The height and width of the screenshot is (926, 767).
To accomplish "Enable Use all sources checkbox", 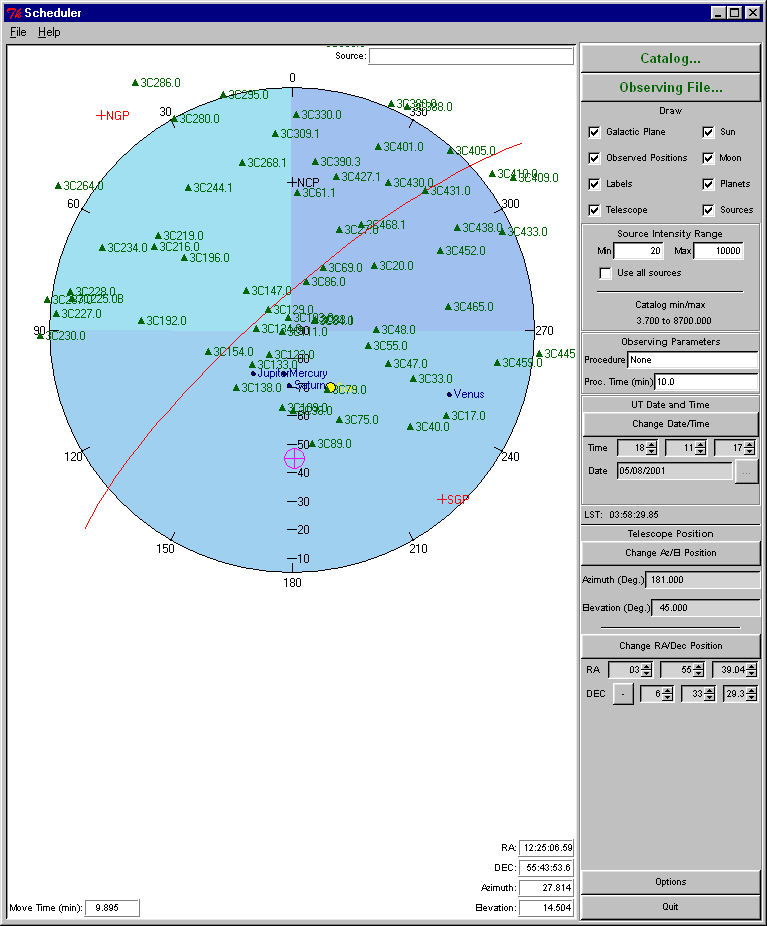I will click(x=605, y=273).
